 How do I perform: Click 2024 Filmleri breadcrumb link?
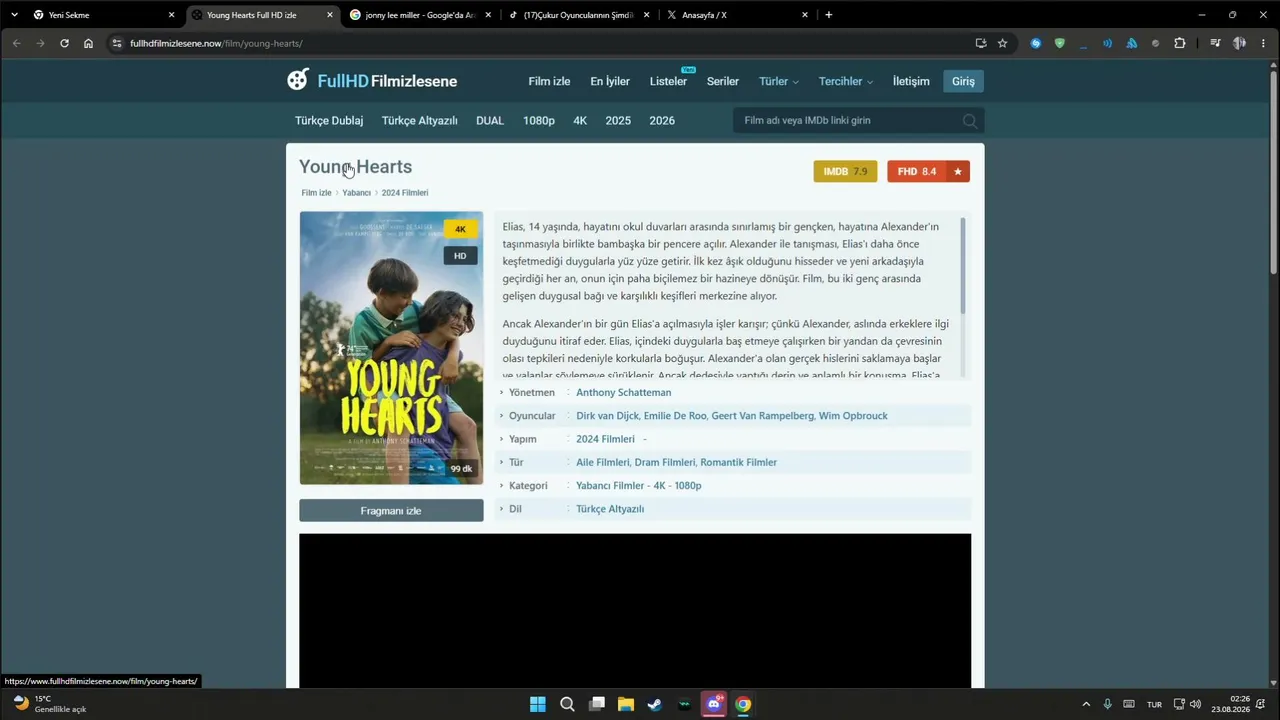pyautogui.click(x=405, y=193)
